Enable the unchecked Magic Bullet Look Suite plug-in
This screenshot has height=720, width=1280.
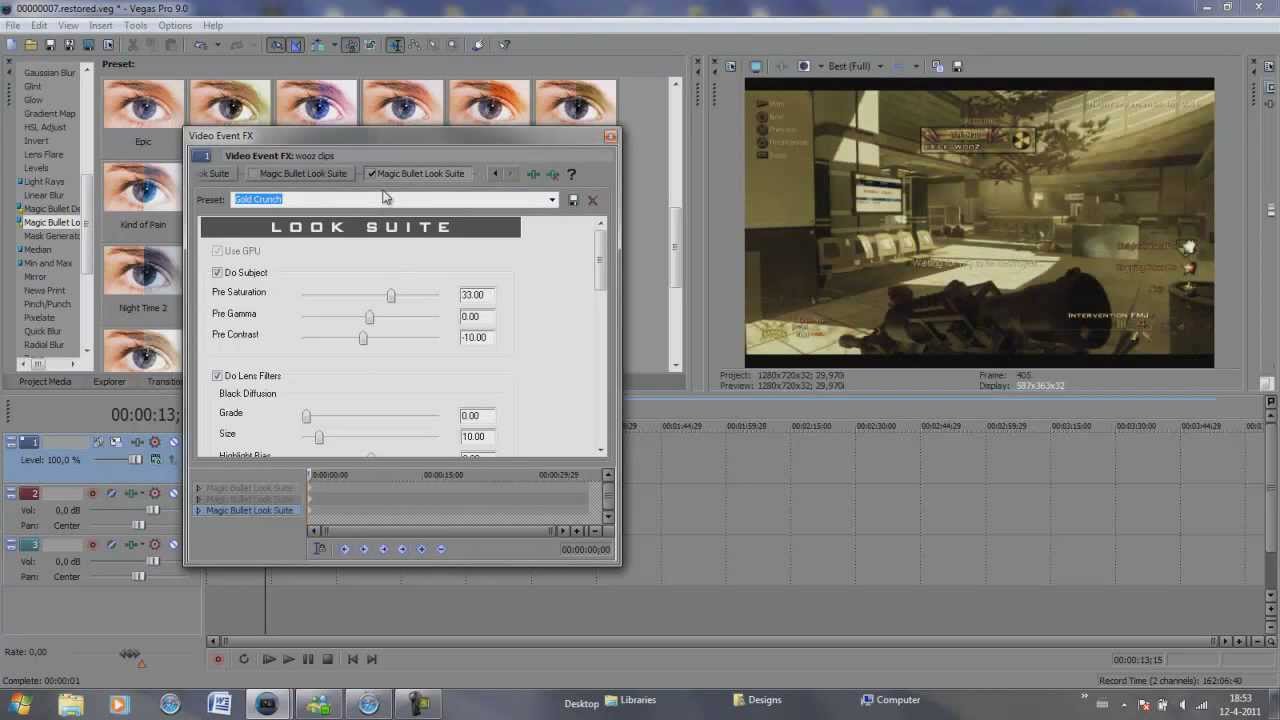click(254, 174)
